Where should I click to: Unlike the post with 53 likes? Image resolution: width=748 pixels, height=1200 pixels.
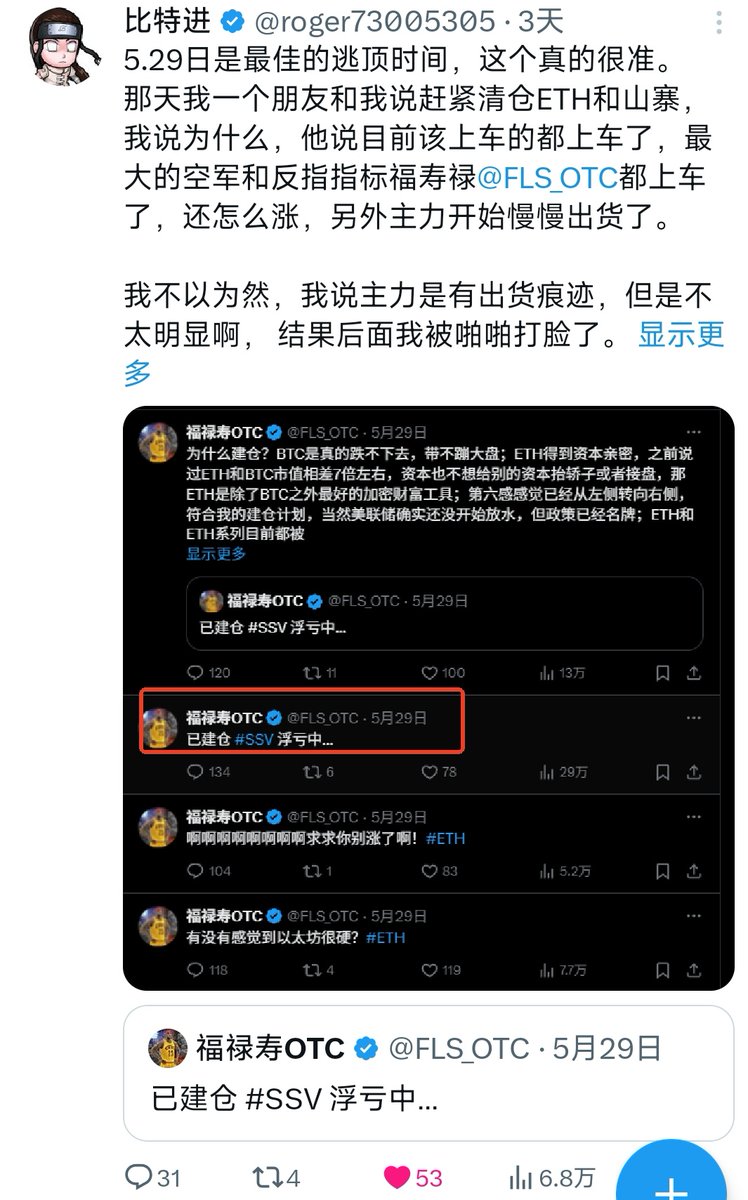pyautogui.click(x=397, y=1177)
